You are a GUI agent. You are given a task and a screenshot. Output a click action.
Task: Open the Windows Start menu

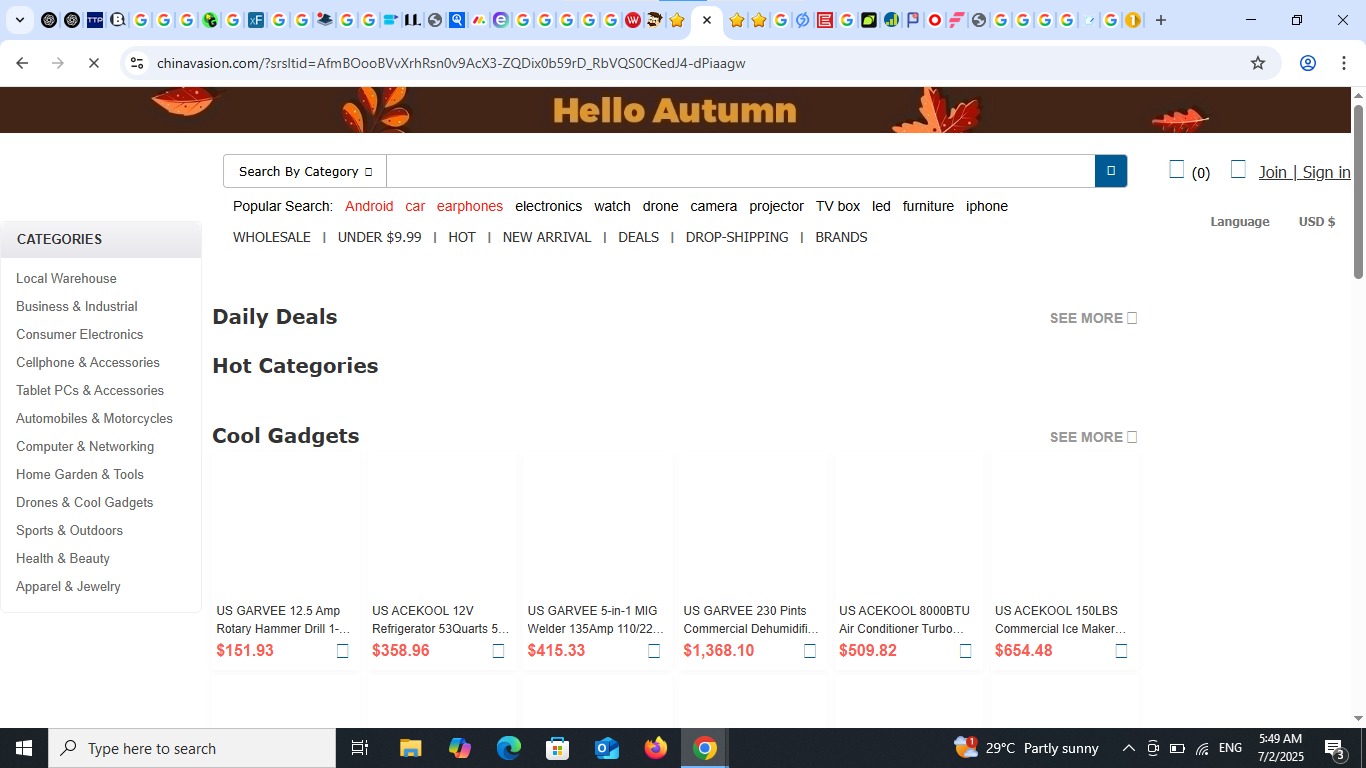(24, 748)
